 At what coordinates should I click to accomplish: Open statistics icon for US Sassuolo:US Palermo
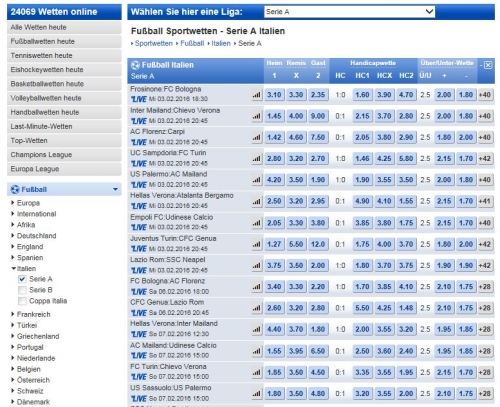coord(257,393)
